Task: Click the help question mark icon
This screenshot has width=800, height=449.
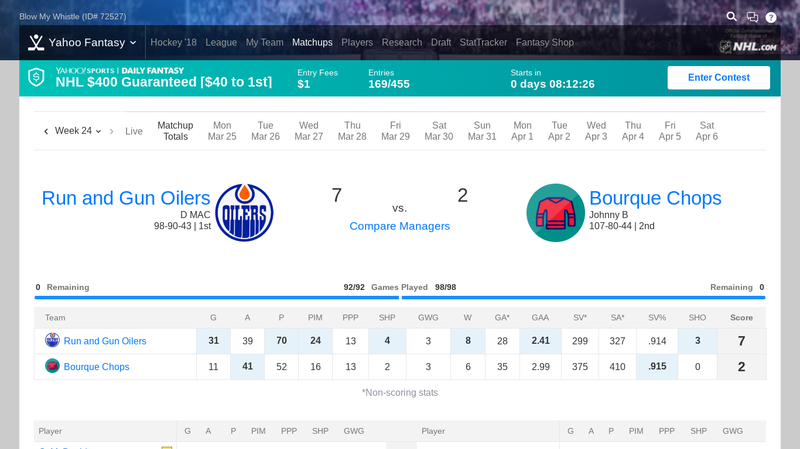Action: click(771, 17)
